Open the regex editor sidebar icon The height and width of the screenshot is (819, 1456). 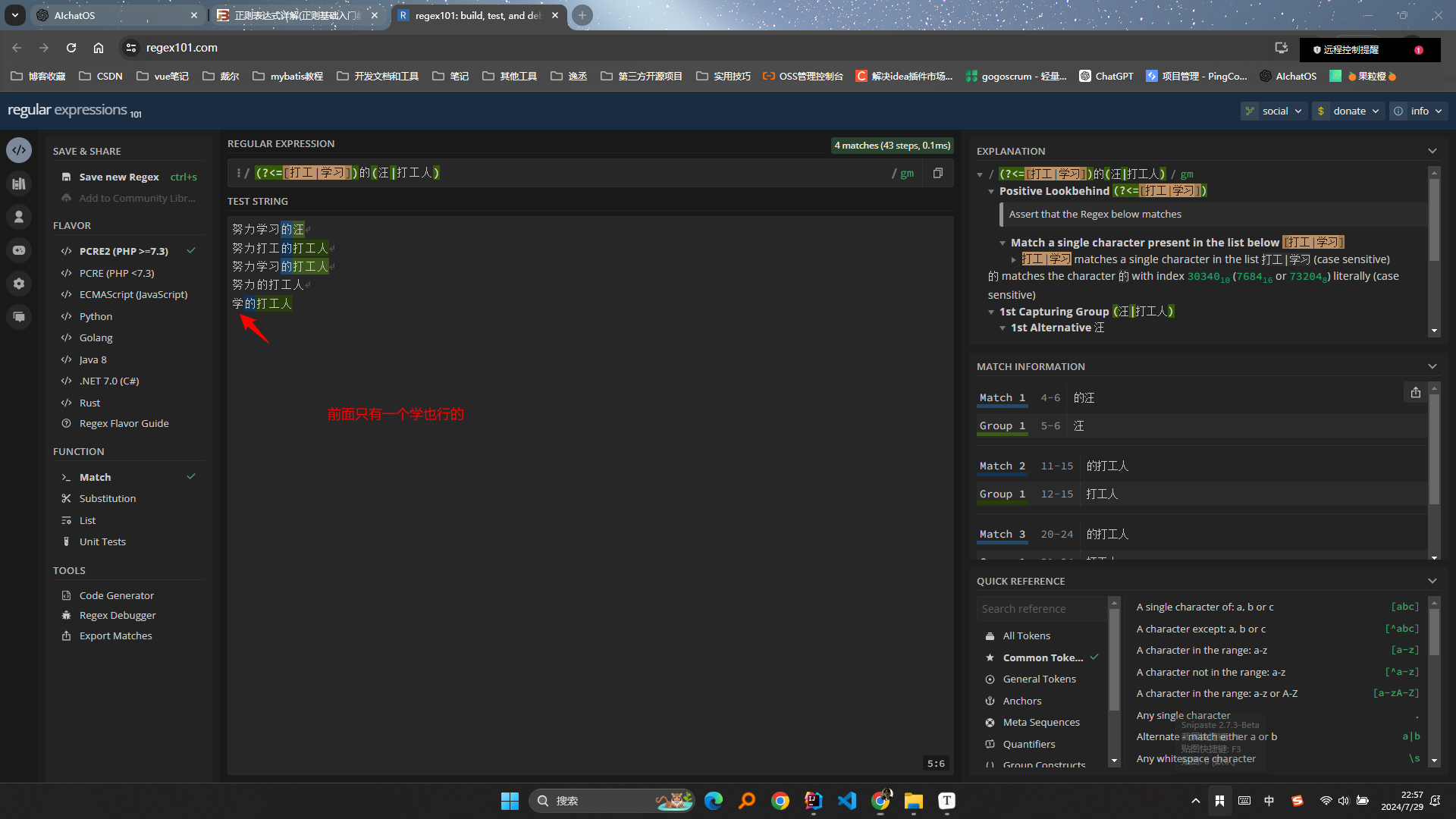click(19, 150)
